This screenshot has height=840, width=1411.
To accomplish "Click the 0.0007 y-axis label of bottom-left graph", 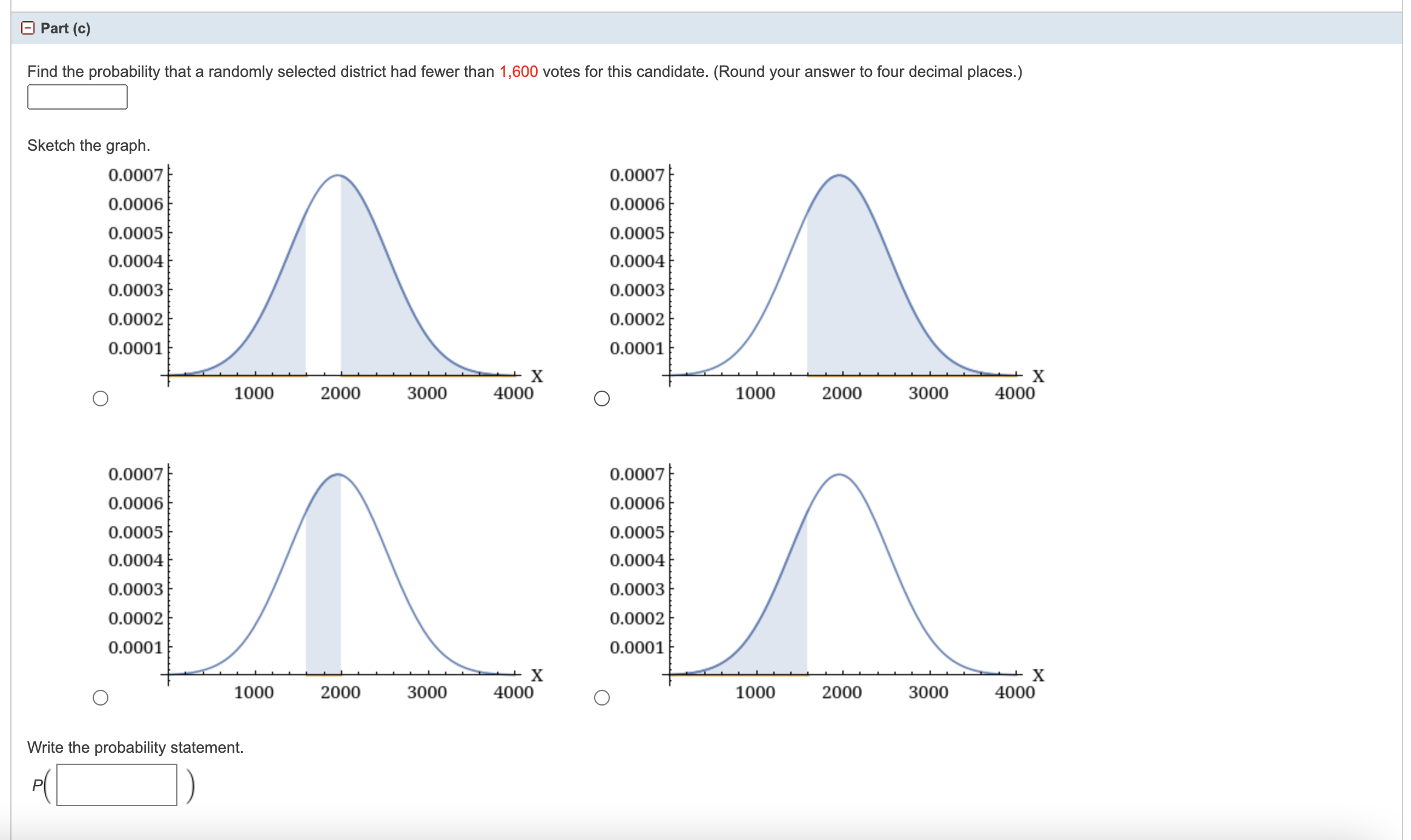I will coord(136,474).
